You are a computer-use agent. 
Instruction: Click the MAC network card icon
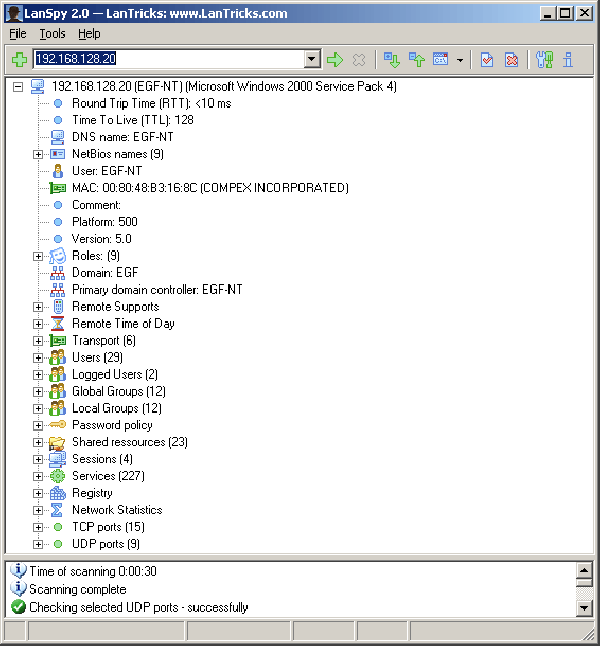click(58, 188)
